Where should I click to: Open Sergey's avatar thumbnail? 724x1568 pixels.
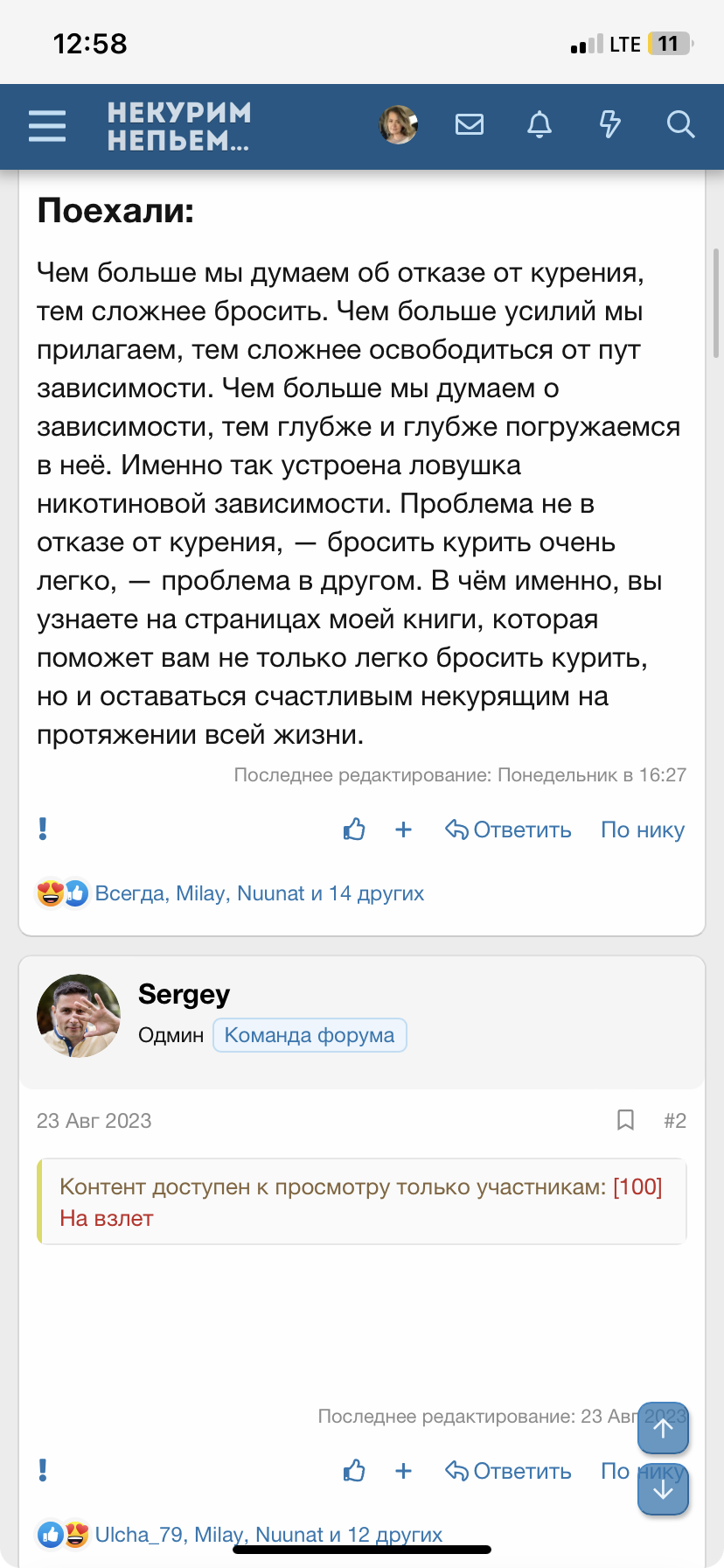pos(79,1016)
